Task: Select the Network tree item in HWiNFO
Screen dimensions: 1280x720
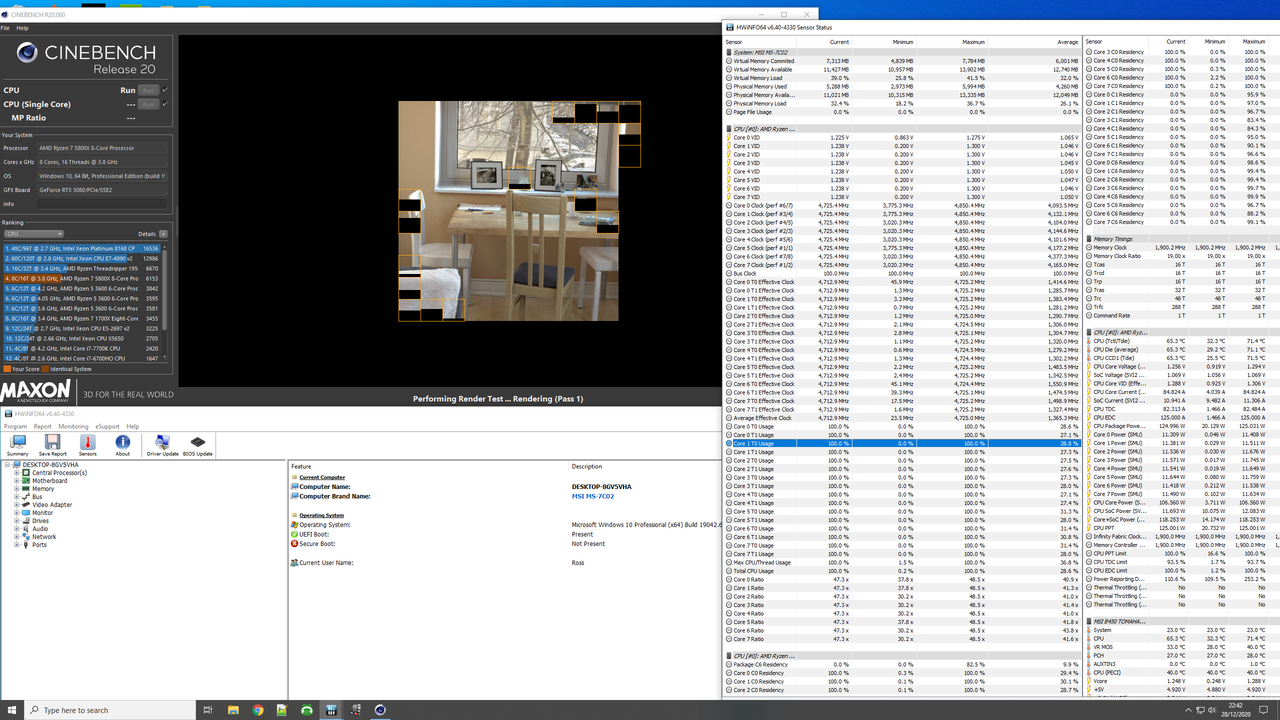Action: pos(44,536)
